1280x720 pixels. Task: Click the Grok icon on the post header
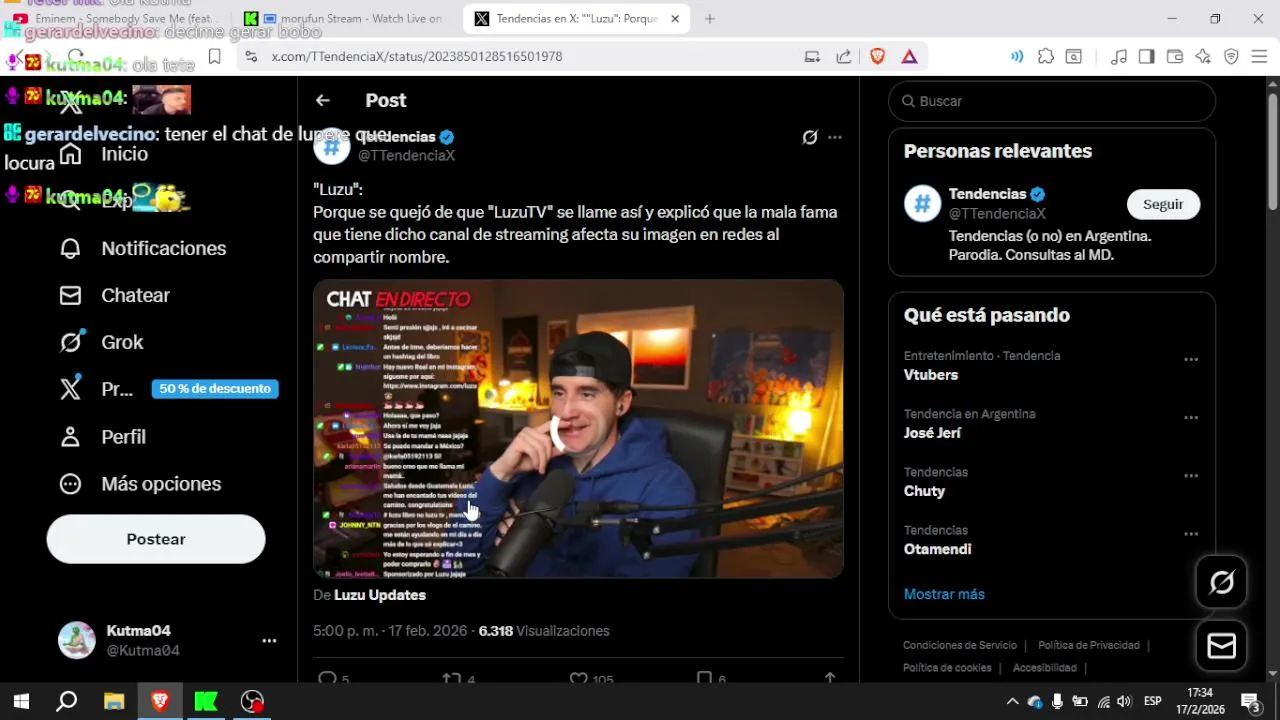click(x=810, y=137)
